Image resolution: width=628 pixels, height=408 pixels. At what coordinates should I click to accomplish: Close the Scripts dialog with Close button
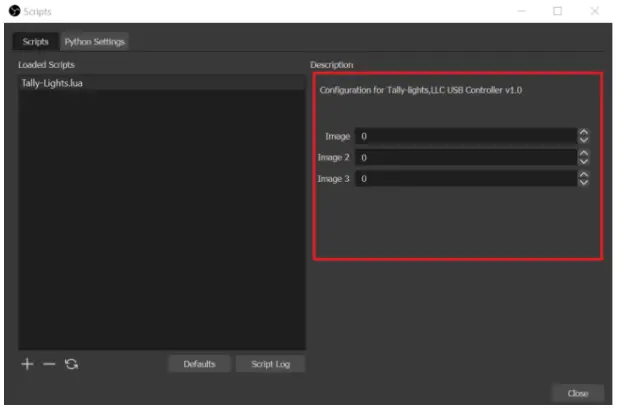pos(578,393)
